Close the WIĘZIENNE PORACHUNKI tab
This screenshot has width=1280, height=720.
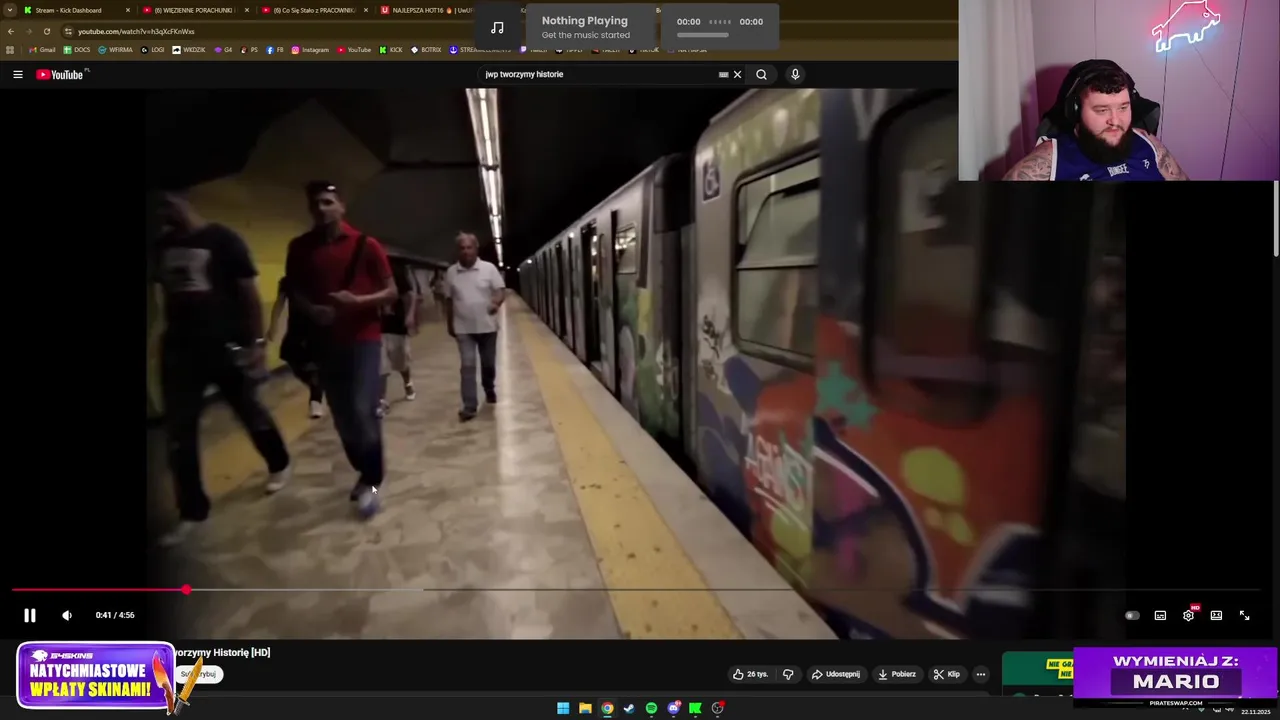coord(246,10)
